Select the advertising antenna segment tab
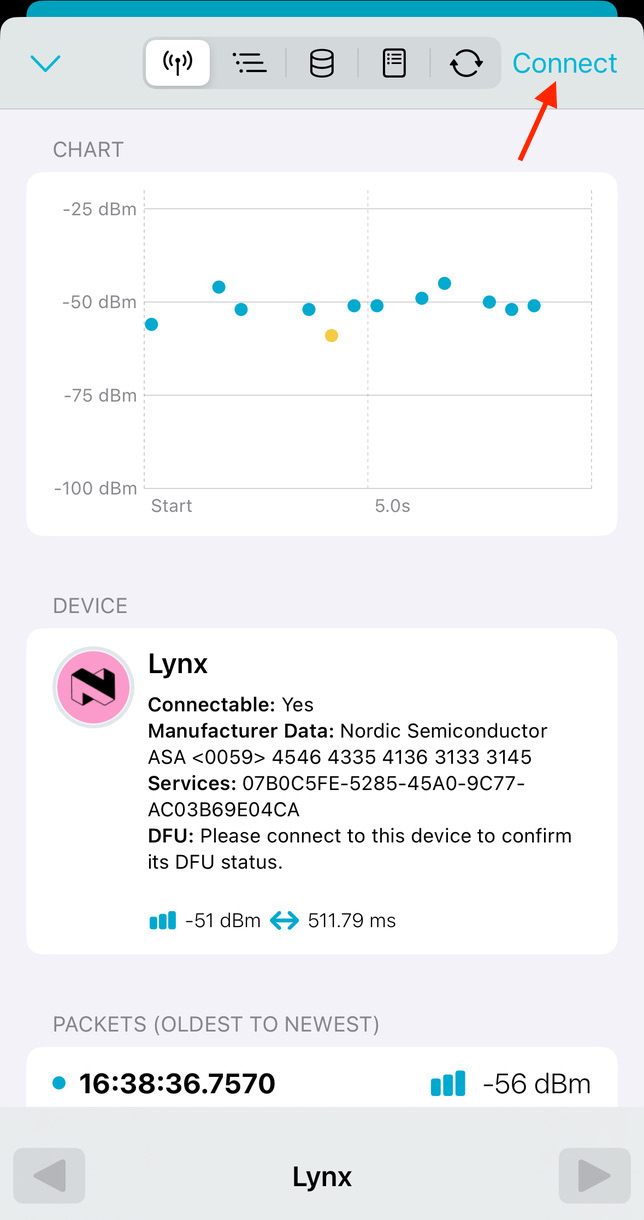644x1220 pixels. pyautogui.click(x=177, y=64)
